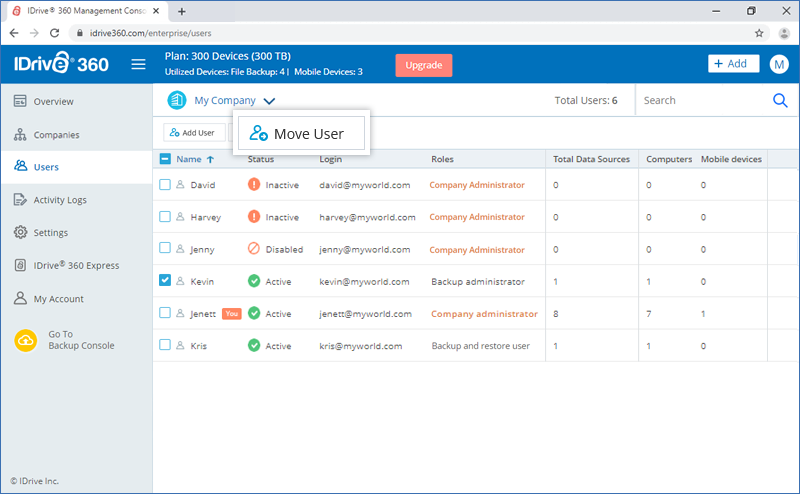Click the user icon beside Kris

click(180, 345)
